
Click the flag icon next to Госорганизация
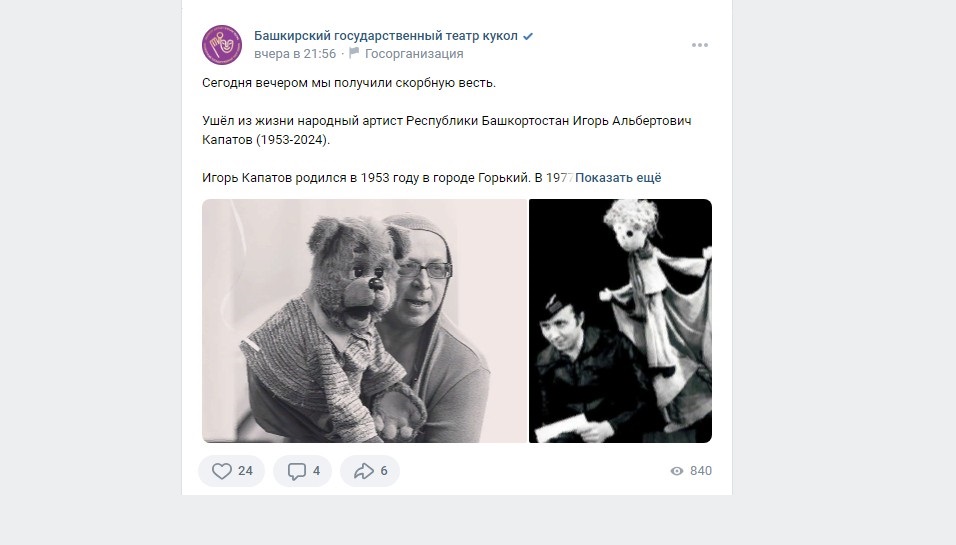pos(354,53)
